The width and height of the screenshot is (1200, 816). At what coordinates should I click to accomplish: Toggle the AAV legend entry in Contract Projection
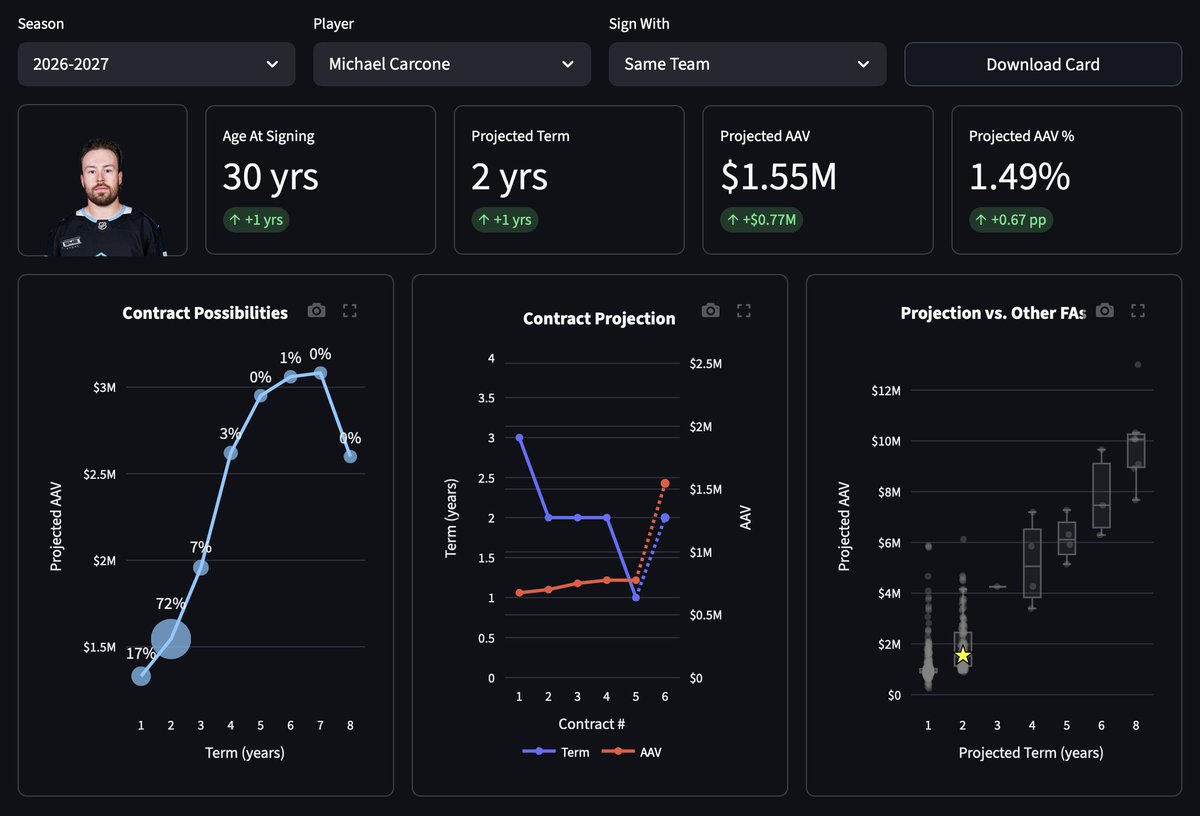coord(630,752)
